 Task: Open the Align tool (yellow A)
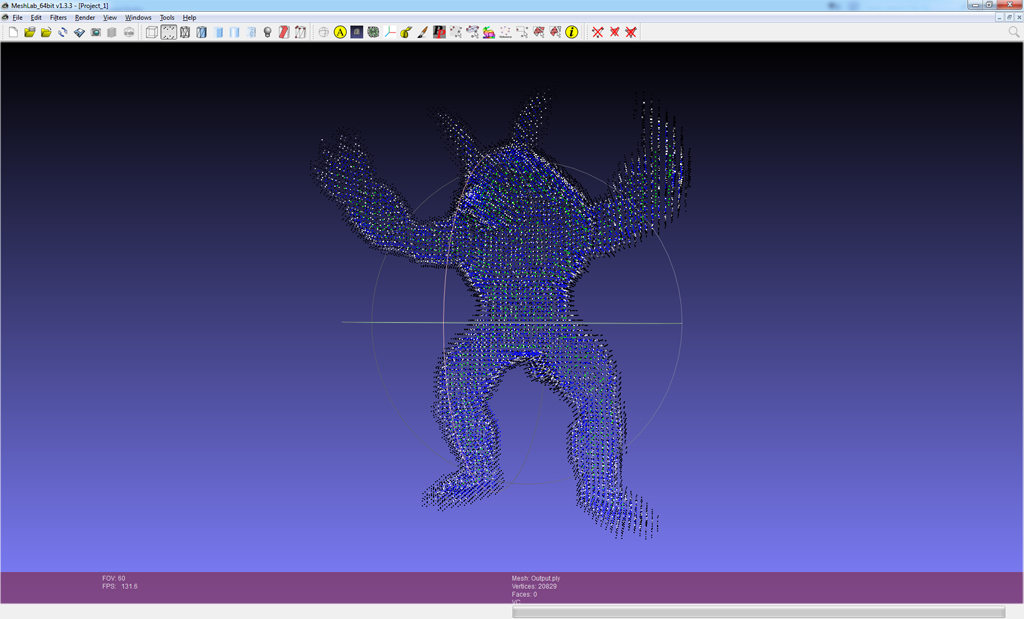point(340,32)
